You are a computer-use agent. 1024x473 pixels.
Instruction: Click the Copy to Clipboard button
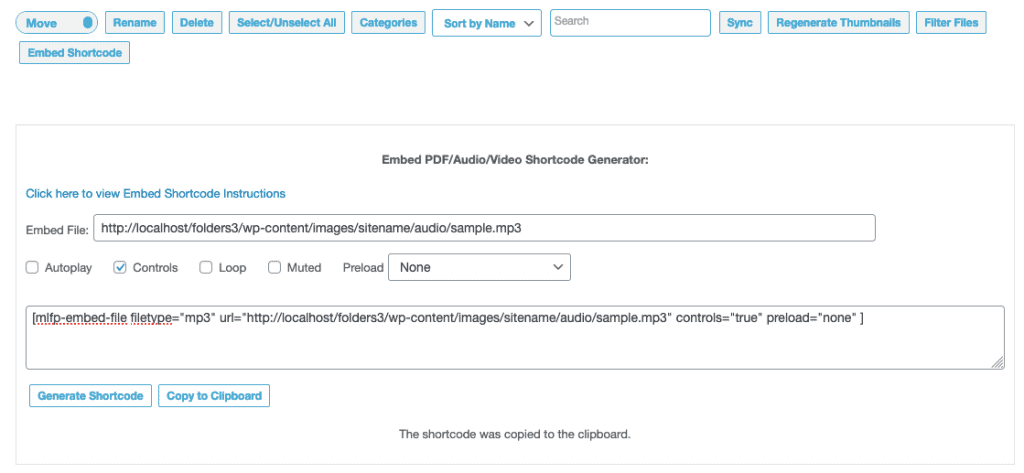[x=214, y=396]
